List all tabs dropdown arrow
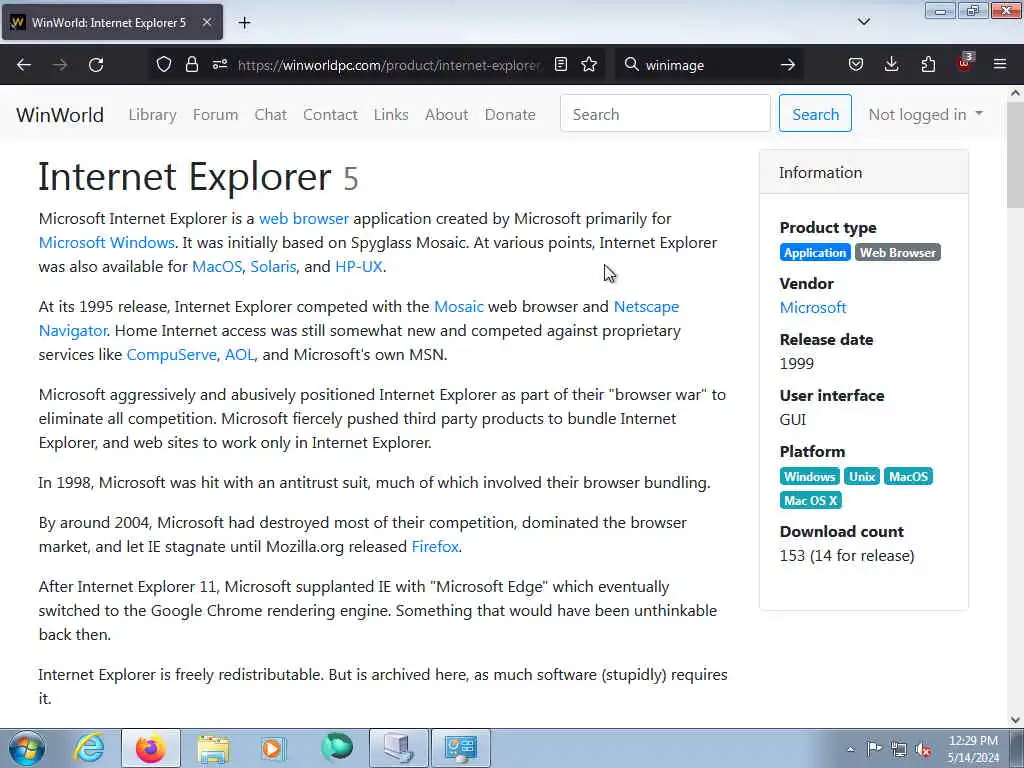This screenshot has width=1024, height=768. (863, 22)
